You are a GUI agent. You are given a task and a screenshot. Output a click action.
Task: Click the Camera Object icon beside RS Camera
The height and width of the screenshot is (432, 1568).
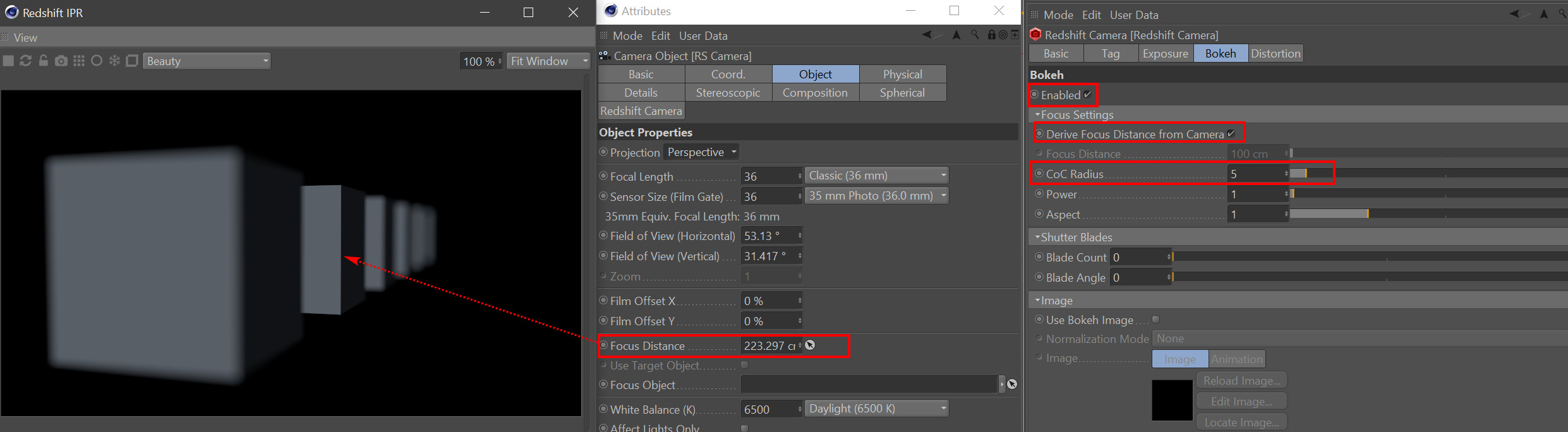tap(605, 56)
